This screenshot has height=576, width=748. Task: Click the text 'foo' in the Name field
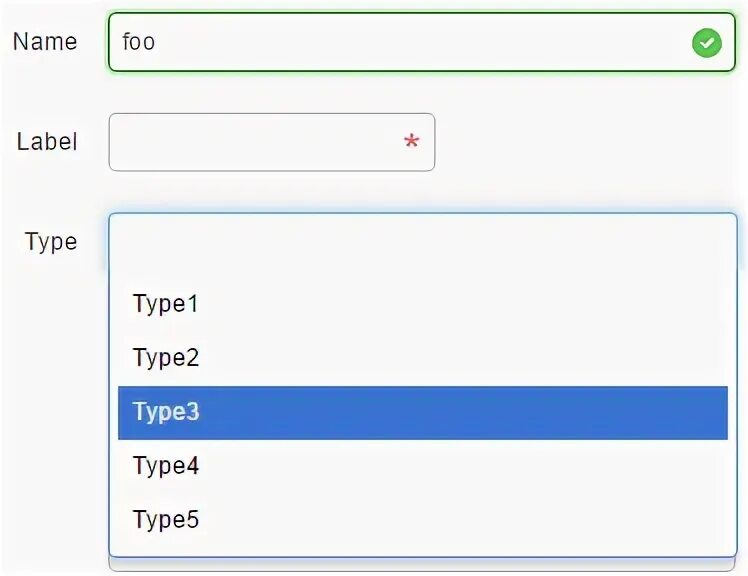(x=138, y=43)
